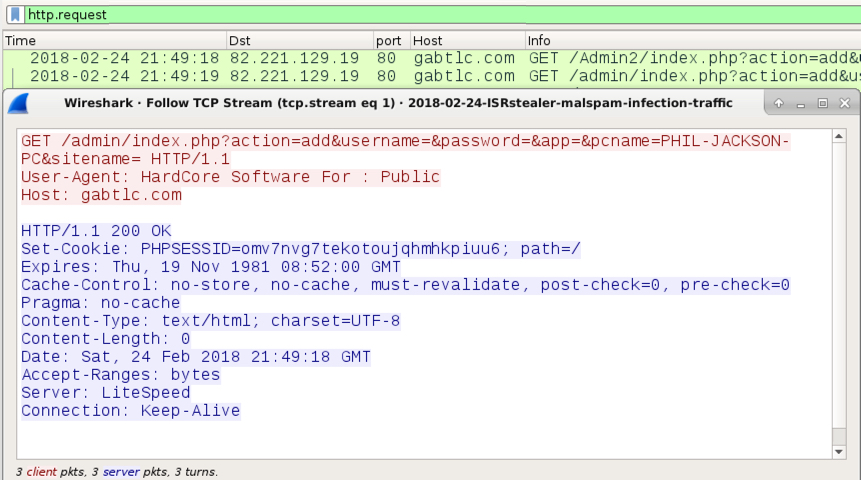Click the keep-above arrow button in title bar
This screenshot has width=861, height=480.
coord(779,103)
